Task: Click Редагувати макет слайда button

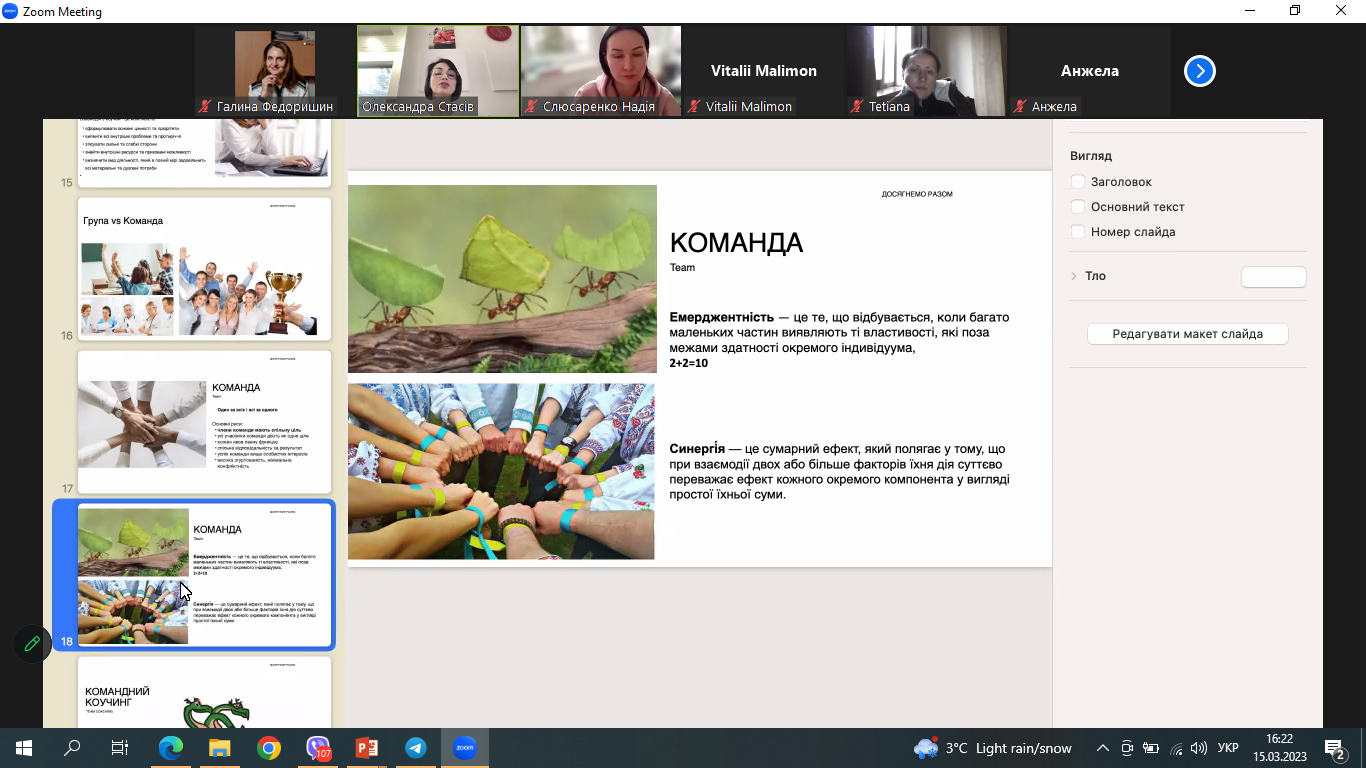Action: pos(1187,334)
